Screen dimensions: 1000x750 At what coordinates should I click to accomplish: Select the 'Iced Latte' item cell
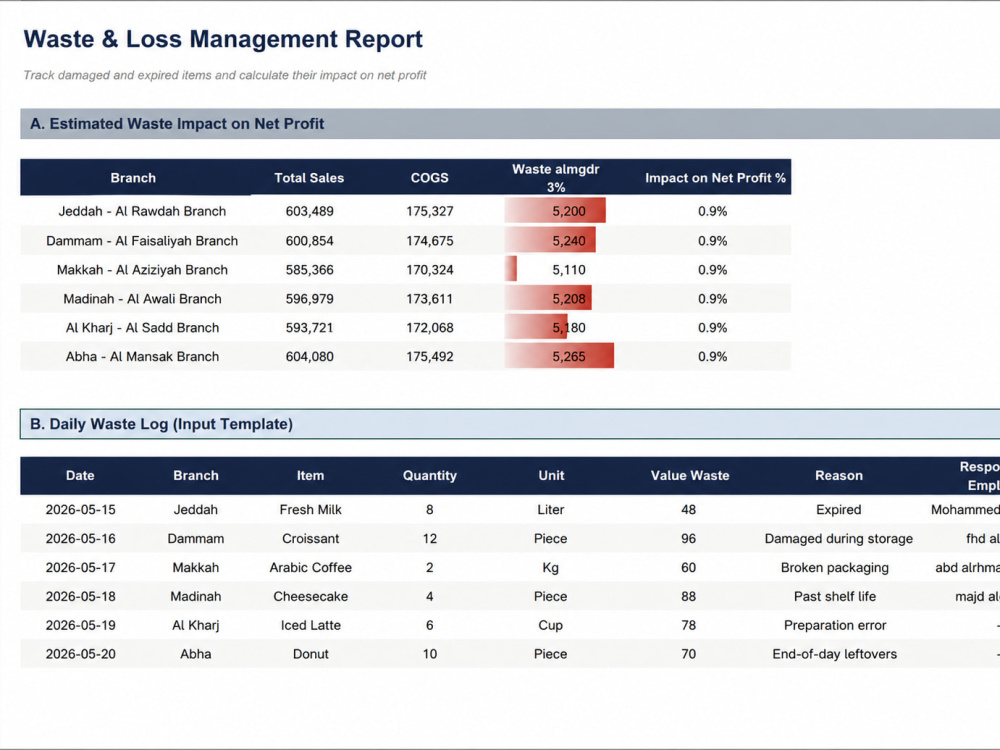(311, 625)
